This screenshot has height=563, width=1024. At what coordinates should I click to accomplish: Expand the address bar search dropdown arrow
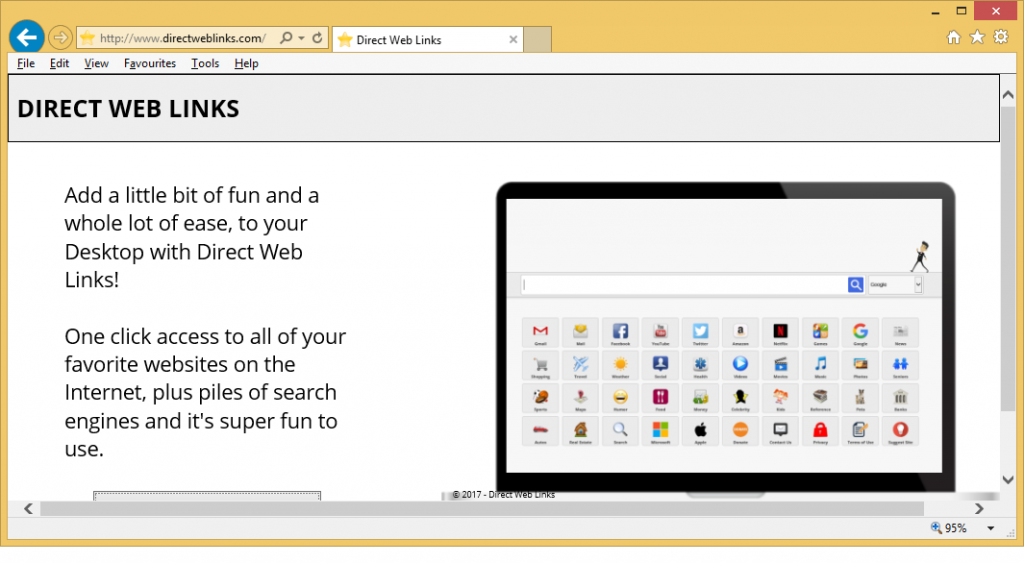tap(301, 39)
